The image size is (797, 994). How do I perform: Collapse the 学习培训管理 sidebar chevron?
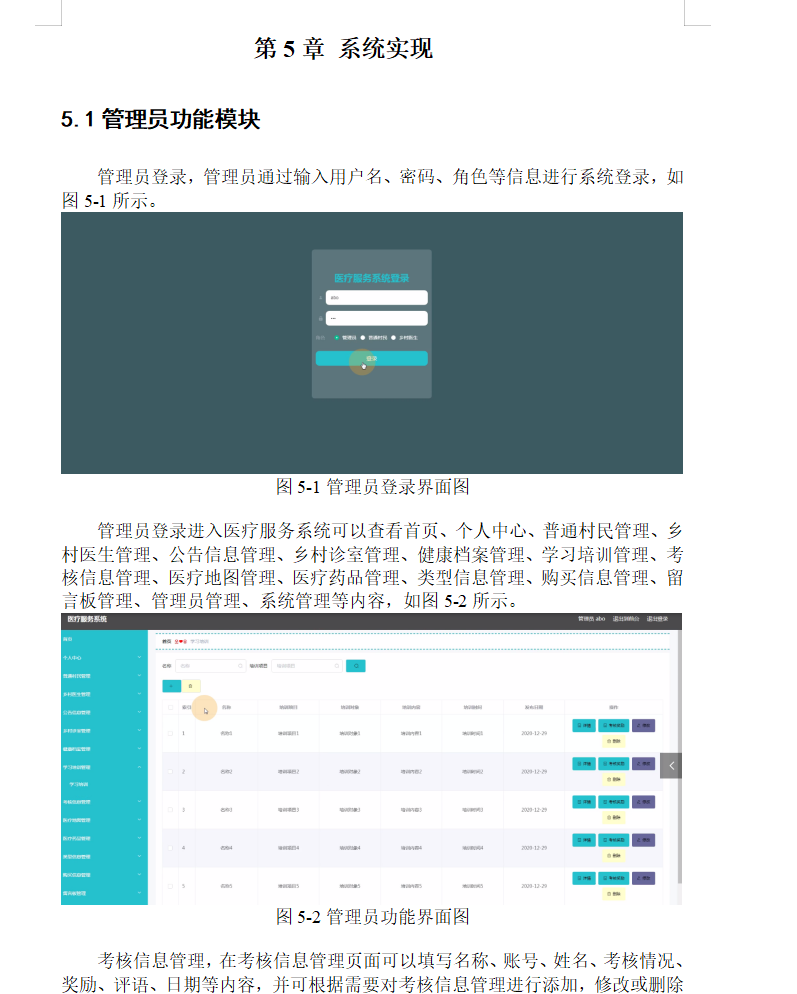coord(139,767)
